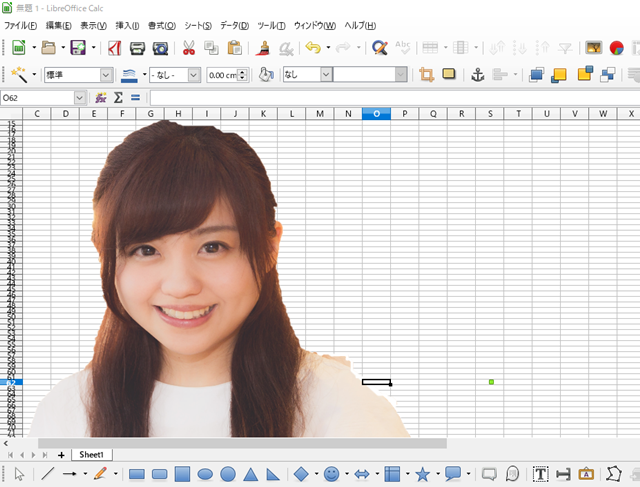This screenshot has height=487, width=640.
Task: Expand the line style dropdown
Action: 194,75
